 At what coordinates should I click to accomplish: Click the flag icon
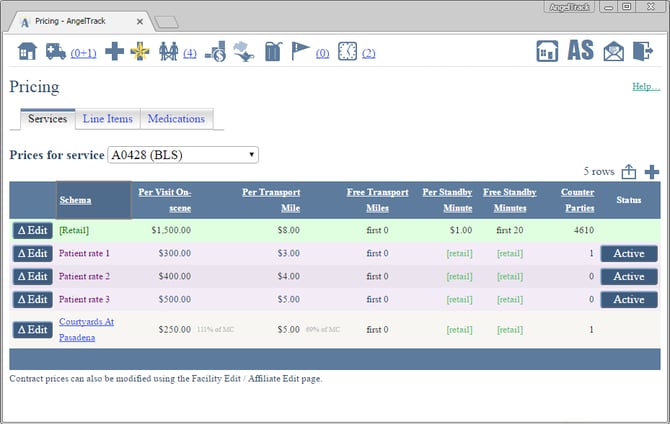300,52
